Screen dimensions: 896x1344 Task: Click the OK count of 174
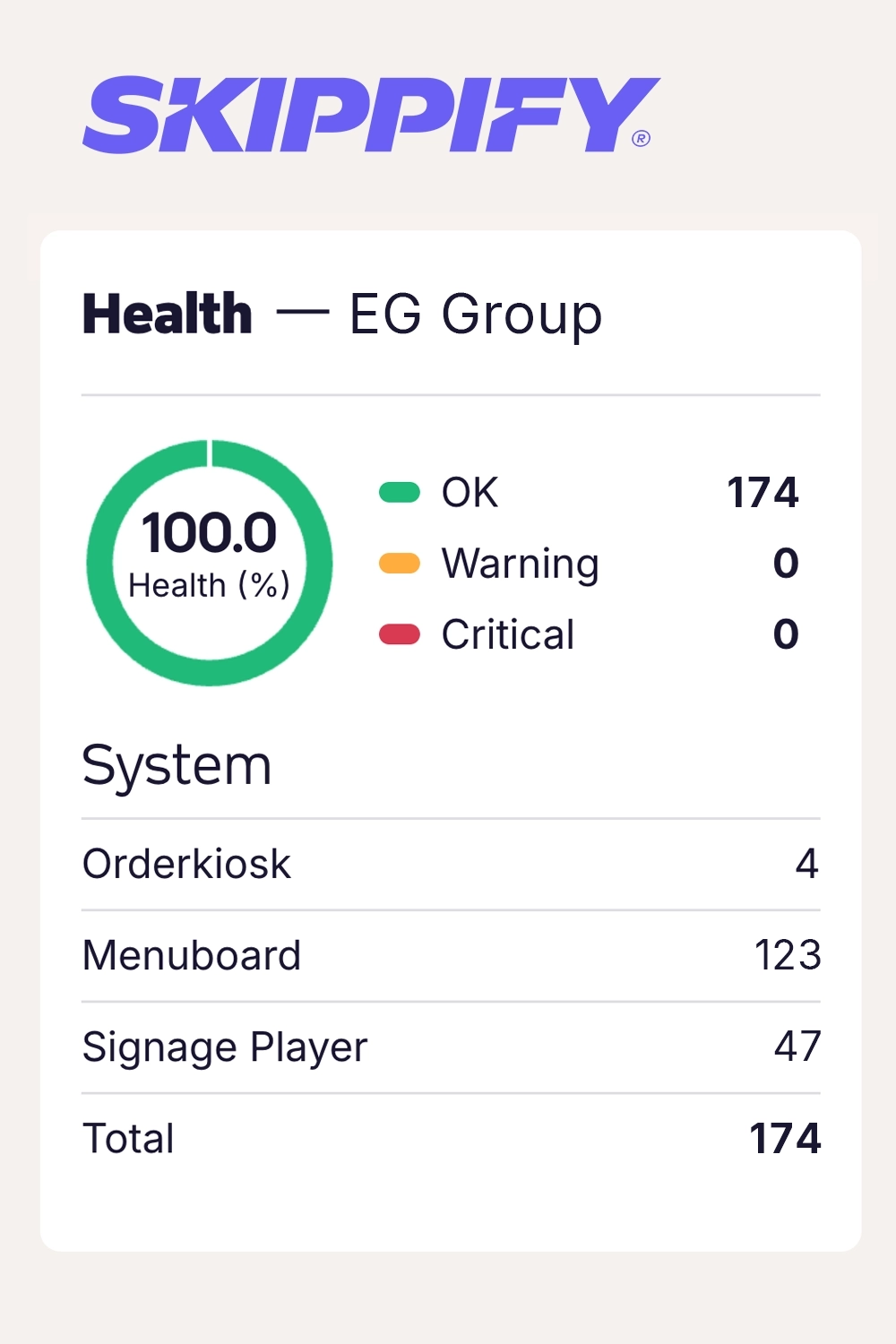[x=762, y=492]
